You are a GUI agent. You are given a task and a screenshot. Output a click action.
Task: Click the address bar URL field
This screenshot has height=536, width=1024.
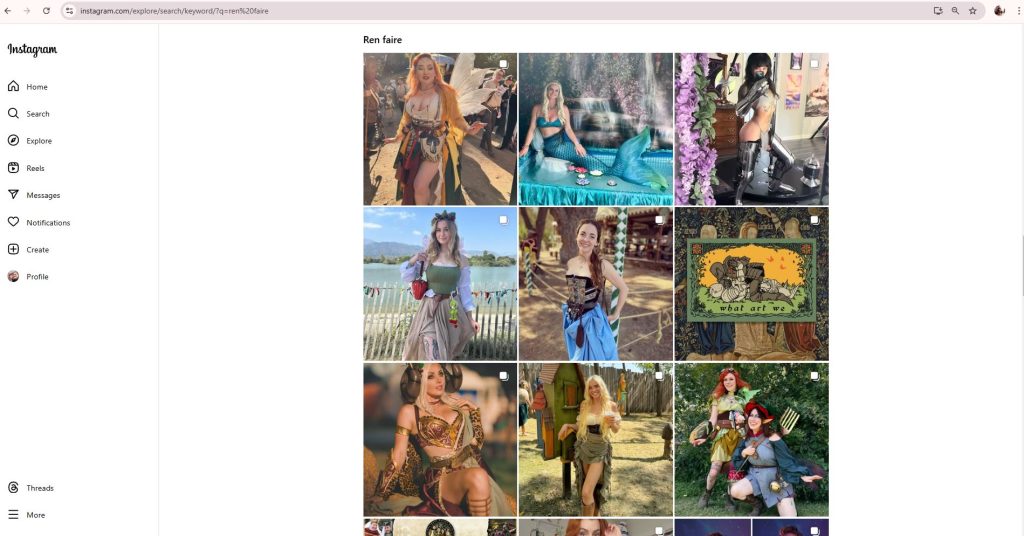pos(400,10)
